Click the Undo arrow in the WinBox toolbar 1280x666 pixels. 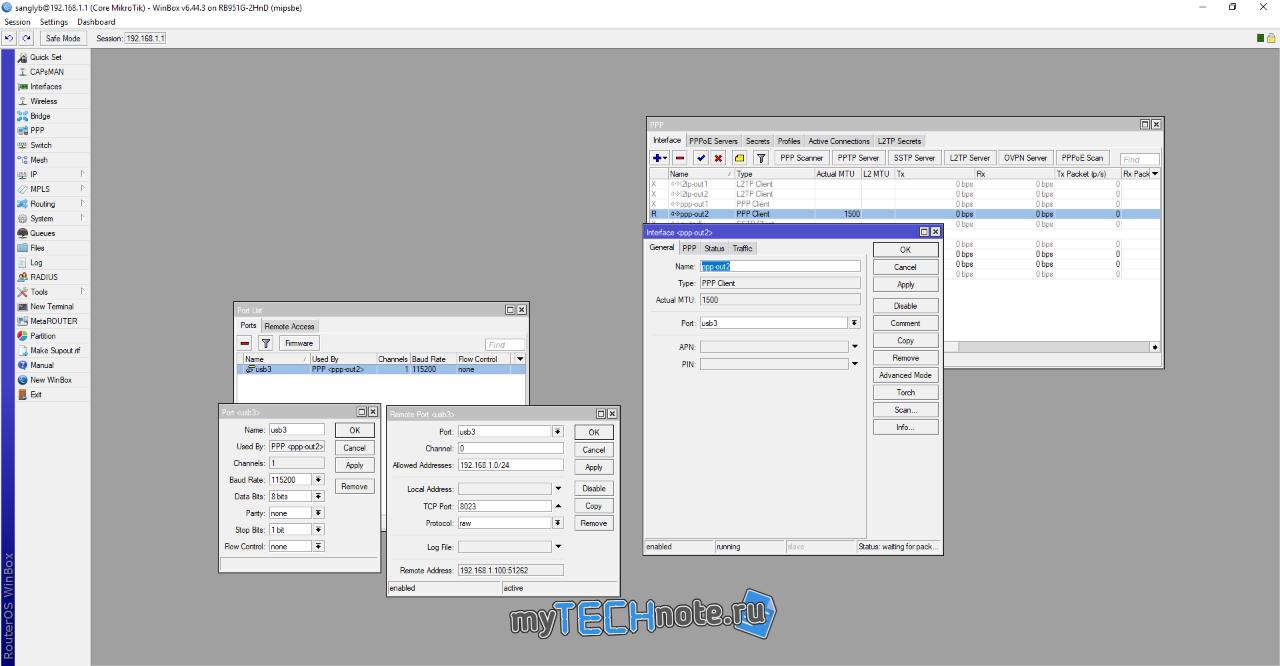coord(9,38)
